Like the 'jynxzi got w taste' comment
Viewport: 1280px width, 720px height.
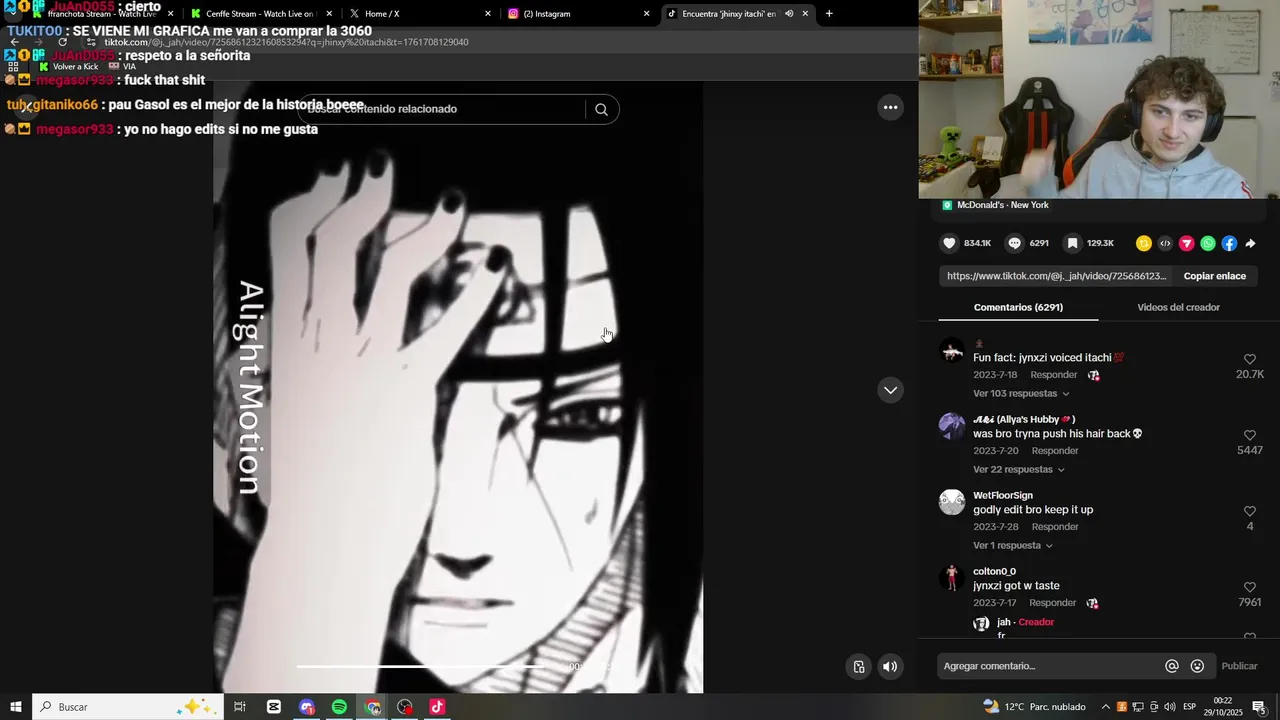click(1250, 587)
